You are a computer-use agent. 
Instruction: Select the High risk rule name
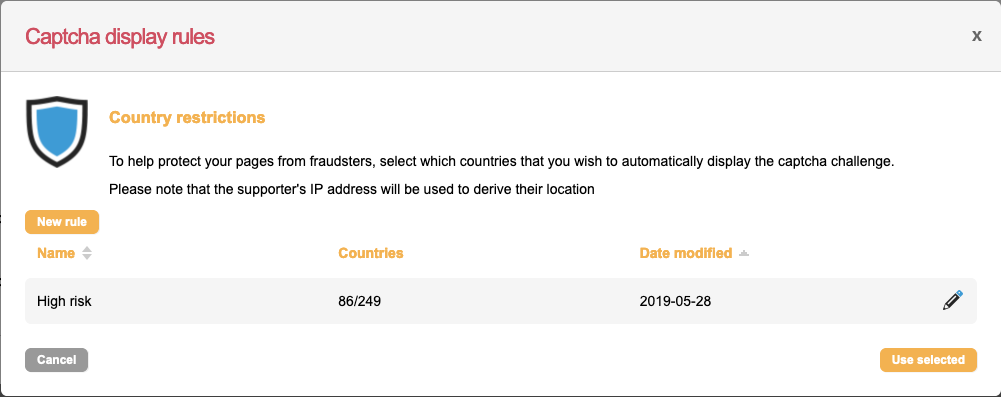[x=64, y=301]
